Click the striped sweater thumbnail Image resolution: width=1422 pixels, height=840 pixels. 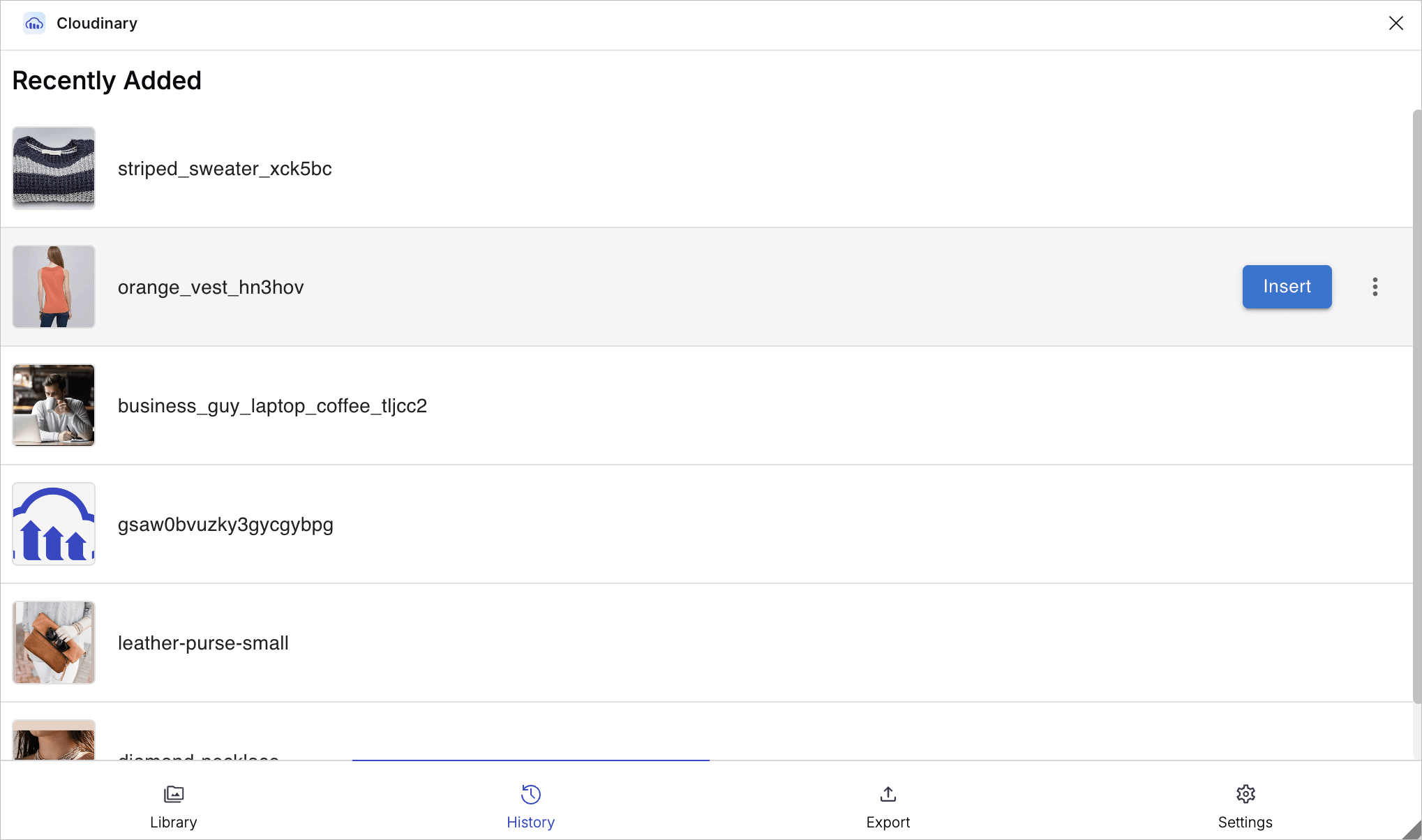point(54,168)
